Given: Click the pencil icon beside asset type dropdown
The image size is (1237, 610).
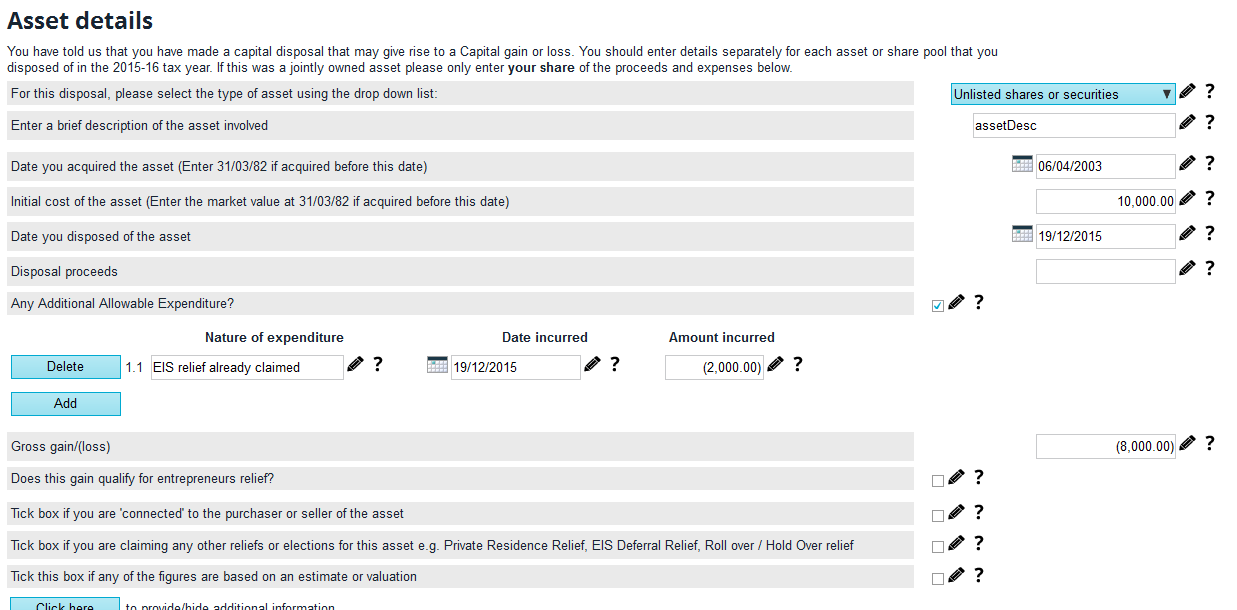Looking at the screenshot, I should click(x=1187, y=92).
